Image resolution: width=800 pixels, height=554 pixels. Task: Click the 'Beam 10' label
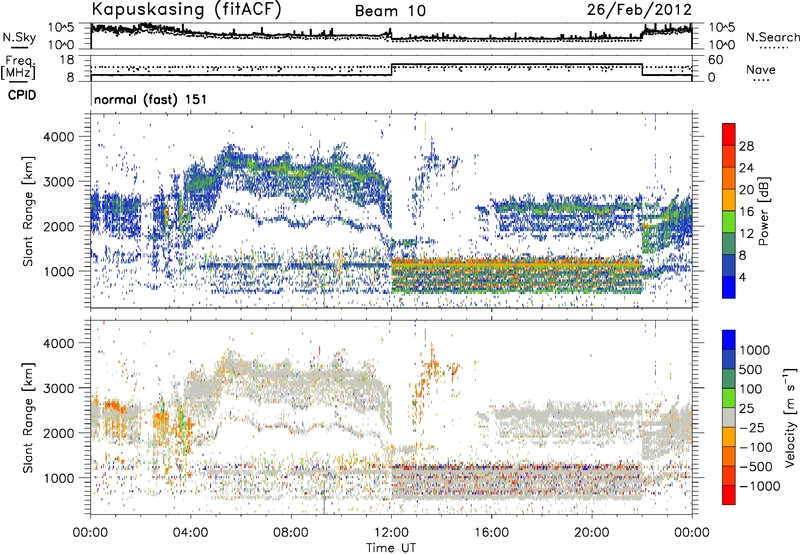(x=390, y=11)
